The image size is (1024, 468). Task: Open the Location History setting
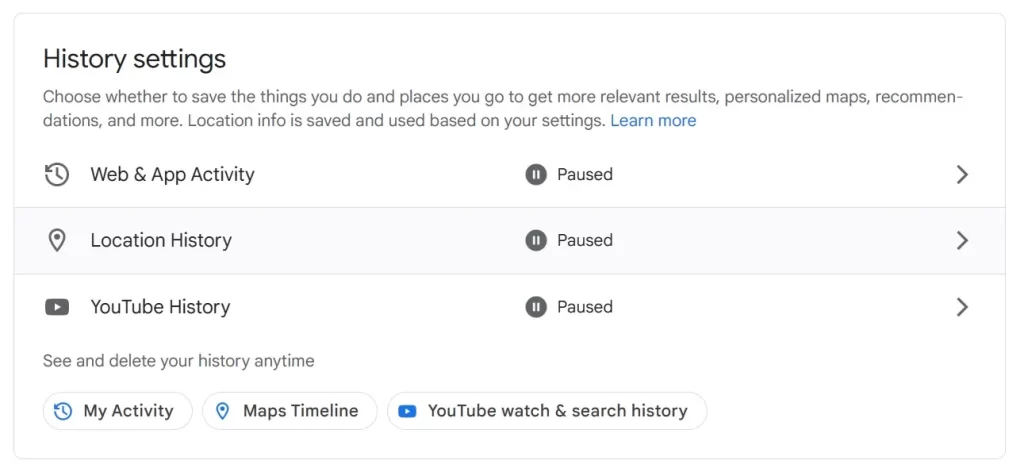tap(509, 241)
